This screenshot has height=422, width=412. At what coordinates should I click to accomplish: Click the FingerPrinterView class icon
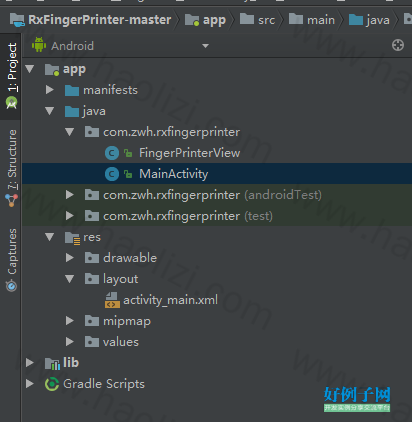tap(112, 153)
